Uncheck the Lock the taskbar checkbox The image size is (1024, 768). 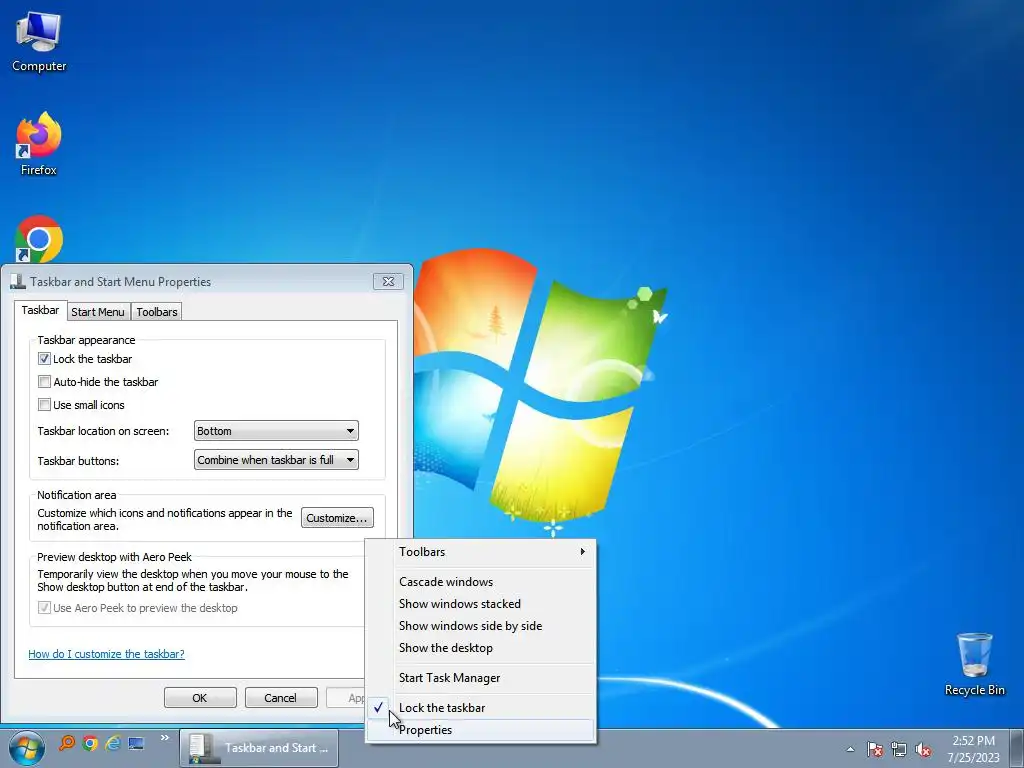click(44, 359)
